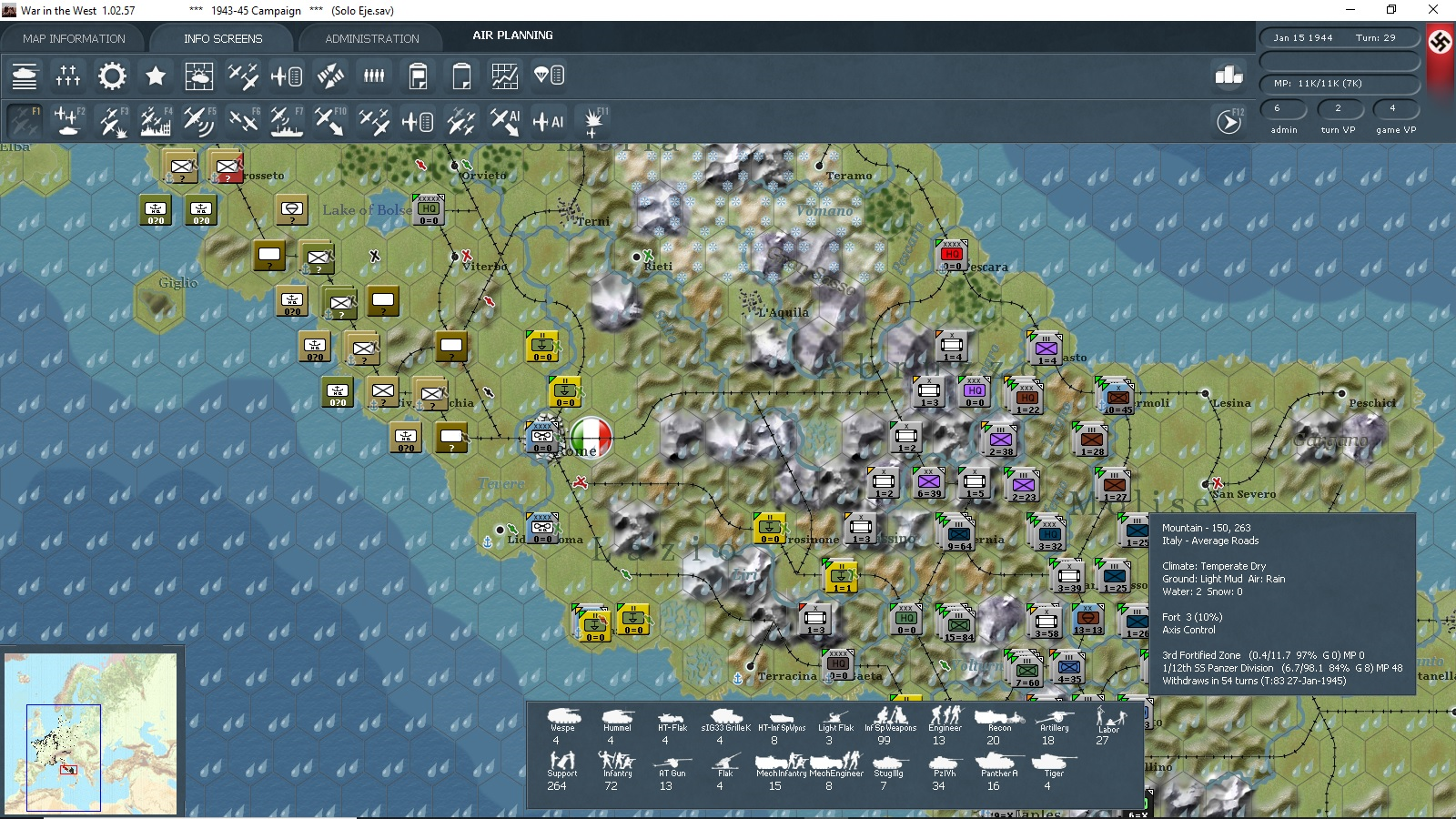
Task: Click the Teramo city label
Action: [849, 176]
